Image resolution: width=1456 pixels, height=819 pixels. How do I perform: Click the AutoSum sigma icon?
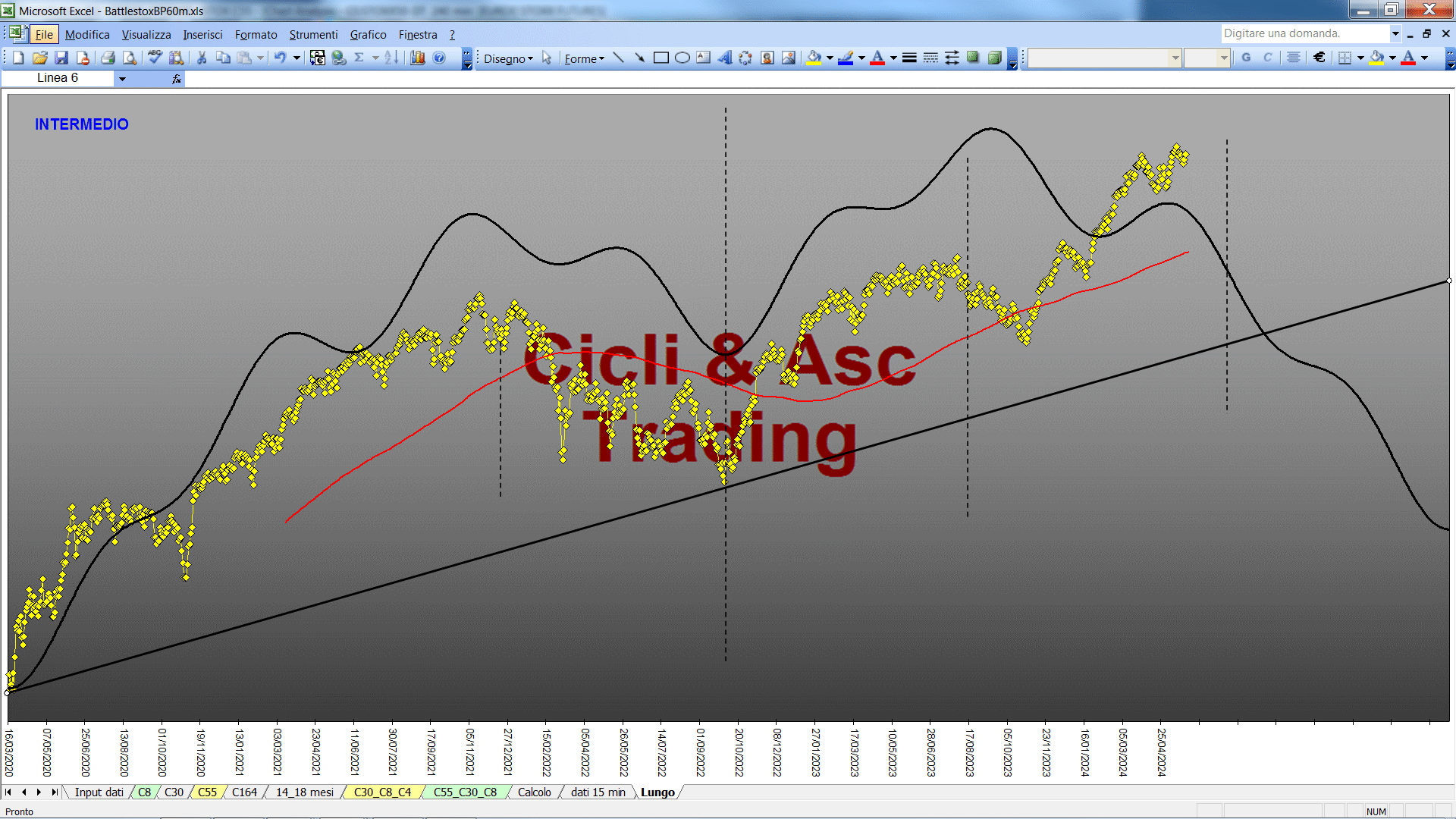(x=359, y=58)
